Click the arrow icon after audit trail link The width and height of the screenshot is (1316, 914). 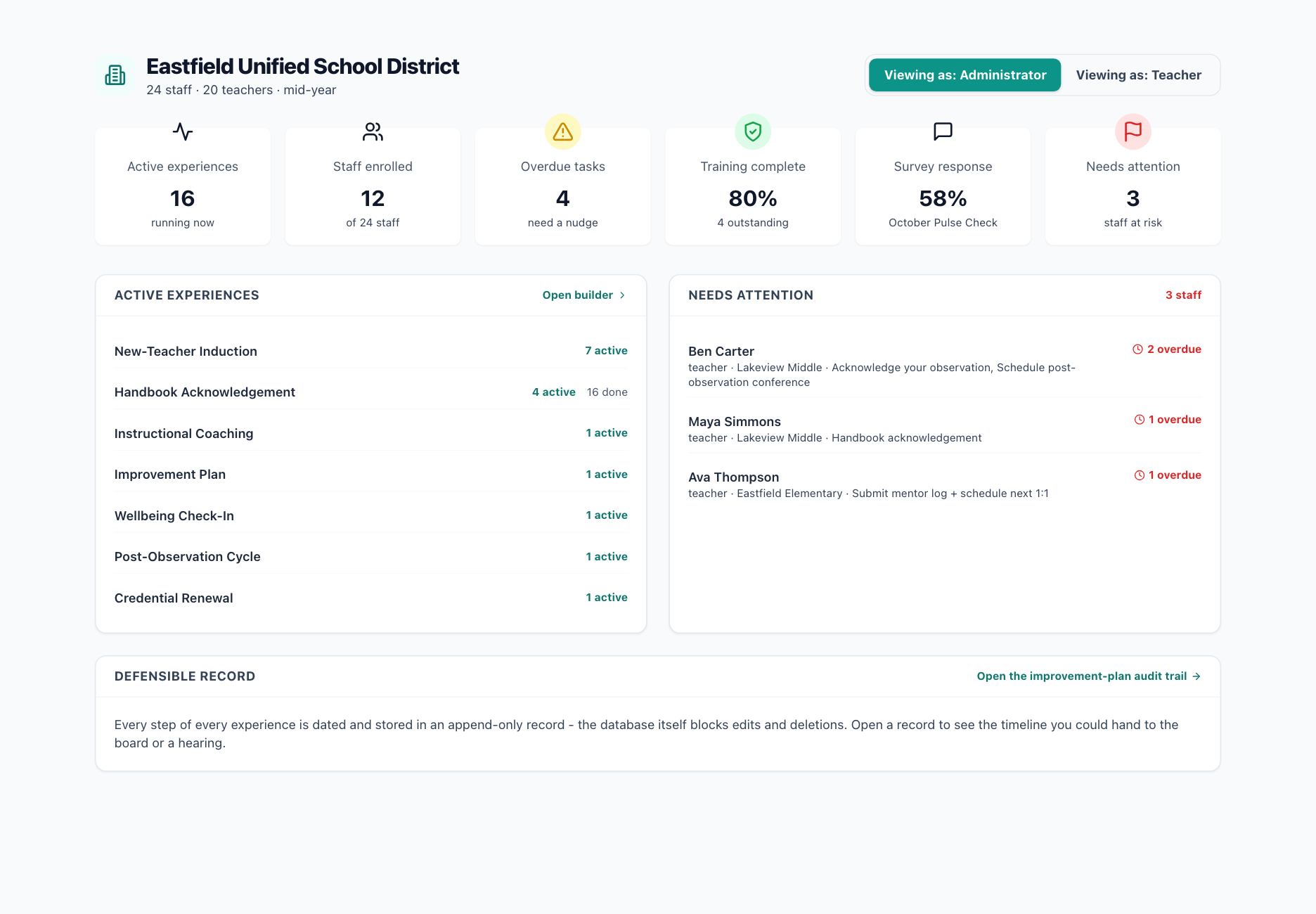coord(1196,676)
